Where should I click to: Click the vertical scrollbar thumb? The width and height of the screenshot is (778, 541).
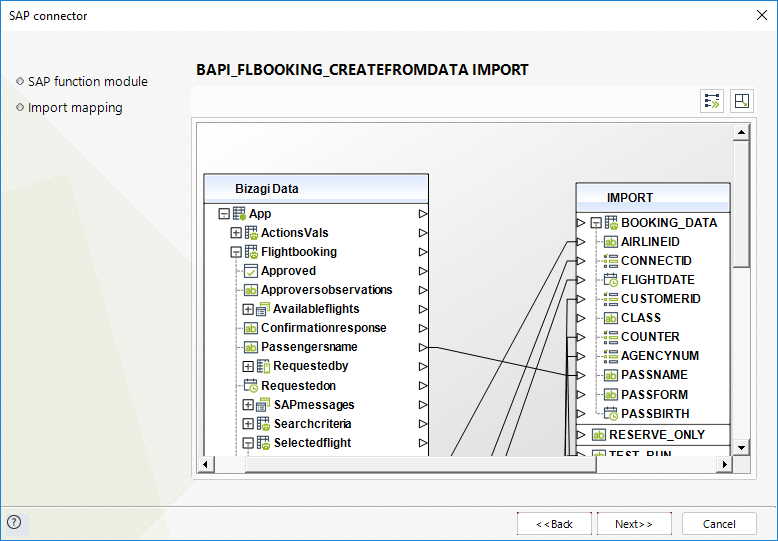click(741, 204)
